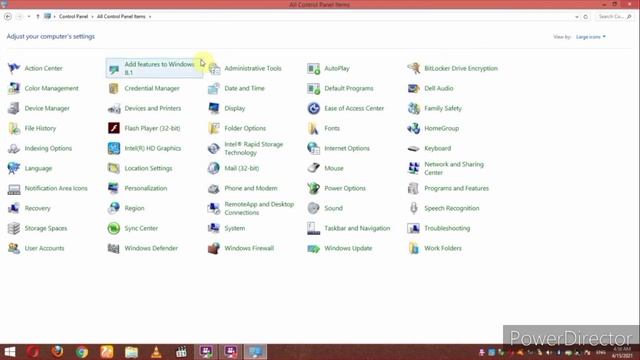The width and height of the screenshot is (640, 360).
Task: Click the Control Panel breadcrumb
Action: [x=73, y=17]
